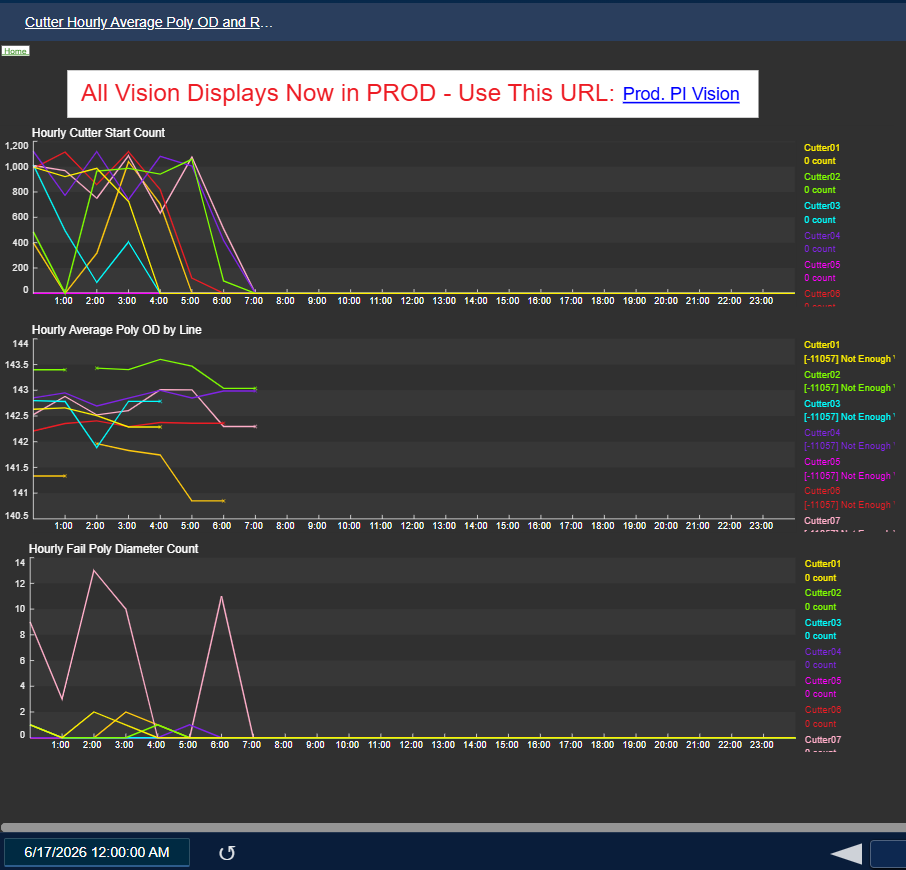The height and width of the screenshot is (870, 906).
Task: Select Cutter05 in Start Count legend
Action: tap(822, 265)
